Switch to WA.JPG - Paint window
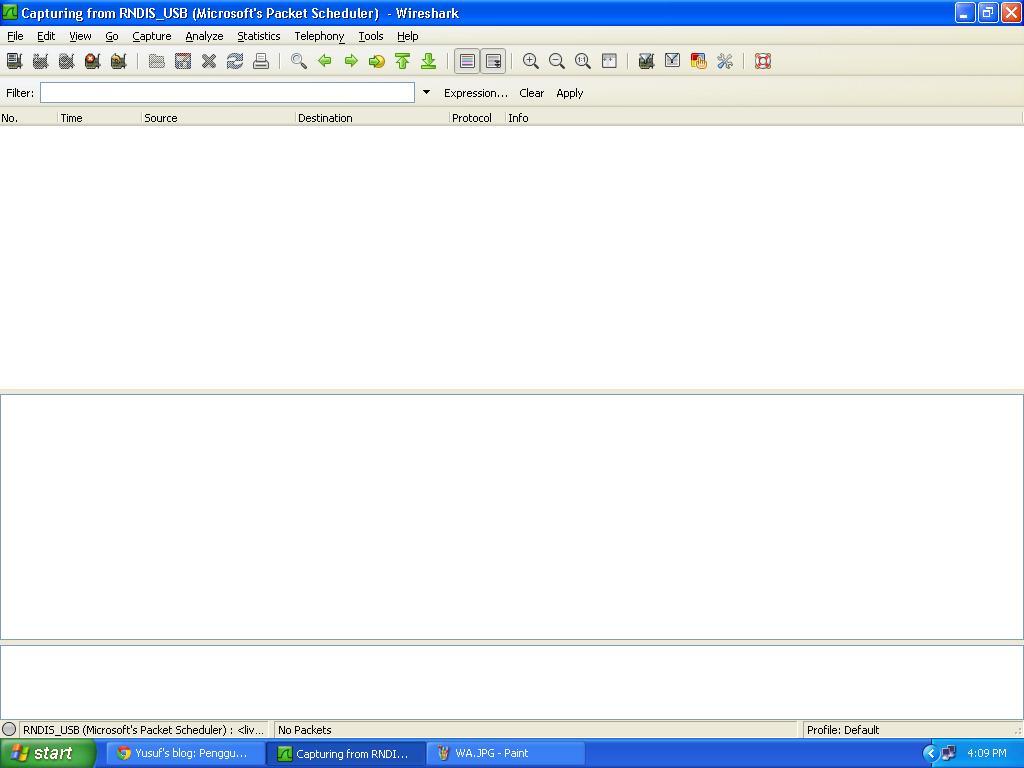 tap(505, 754)
